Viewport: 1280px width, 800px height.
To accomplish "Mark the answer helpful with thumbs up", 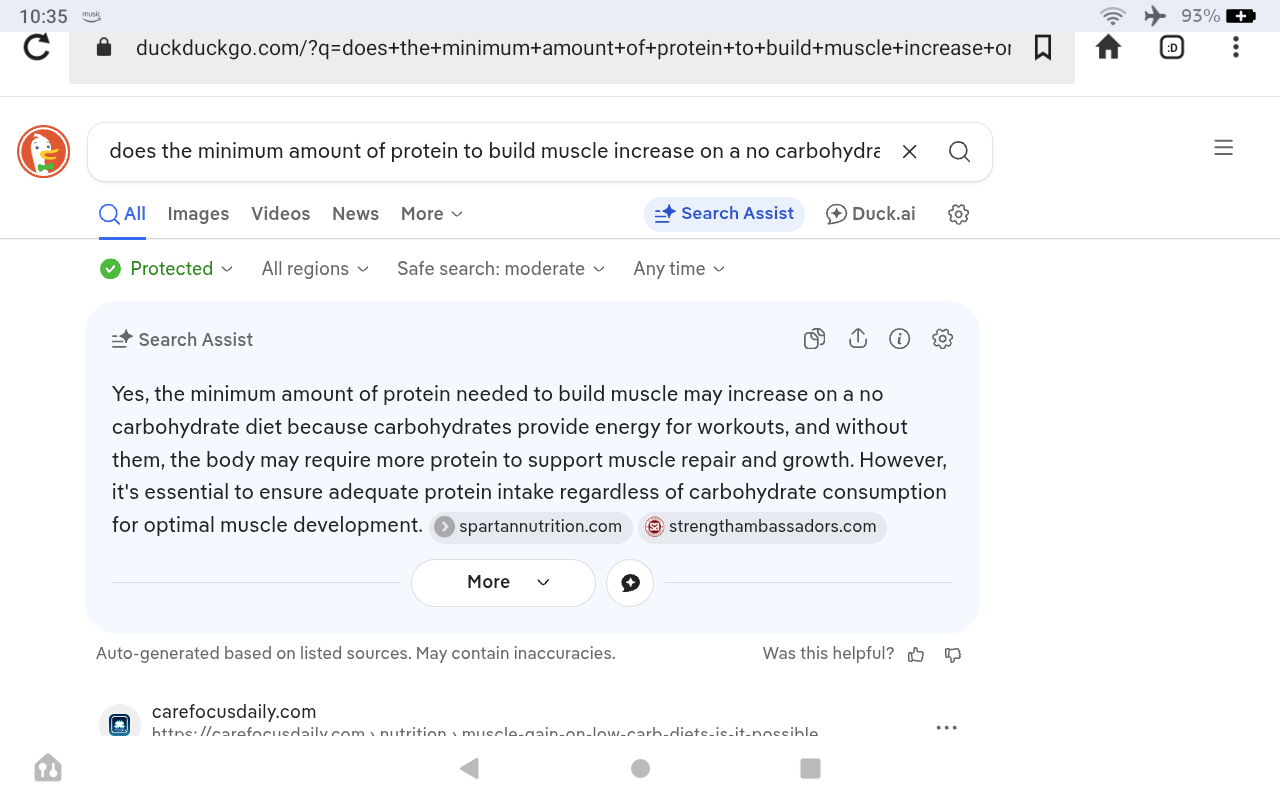I will [x=916, y=655].
